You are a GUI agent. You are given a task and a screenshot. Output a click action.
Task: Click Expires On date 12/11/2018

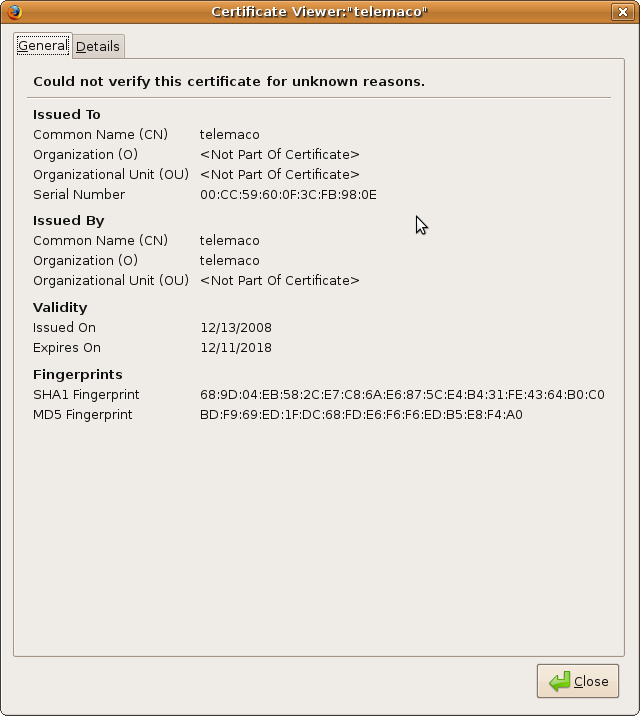tap(236, 348)
